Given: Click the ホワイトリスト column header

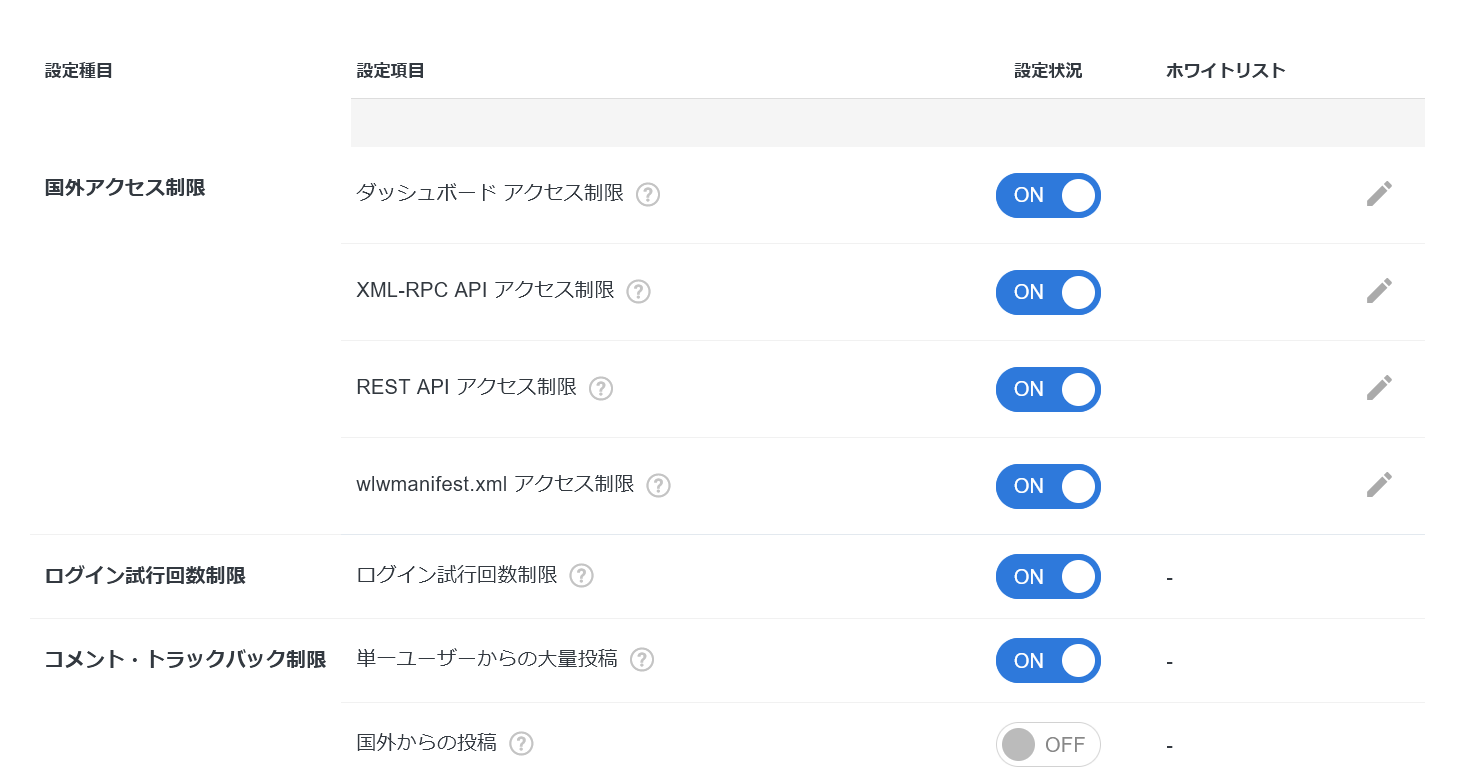Looking at the screenshot, I should 1225,71.
